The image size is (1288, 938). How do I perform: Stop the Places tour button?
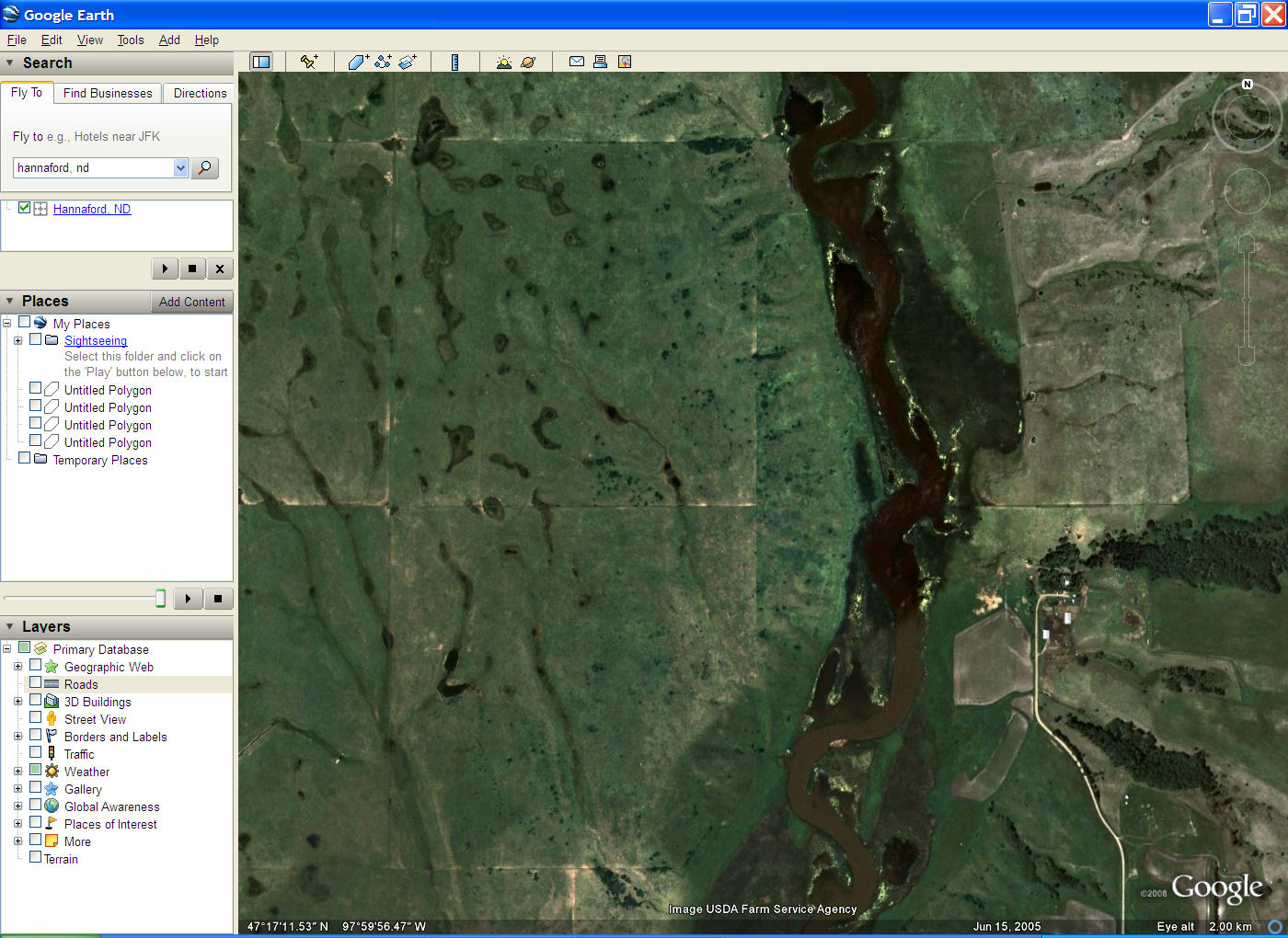(x=218, y=599)
